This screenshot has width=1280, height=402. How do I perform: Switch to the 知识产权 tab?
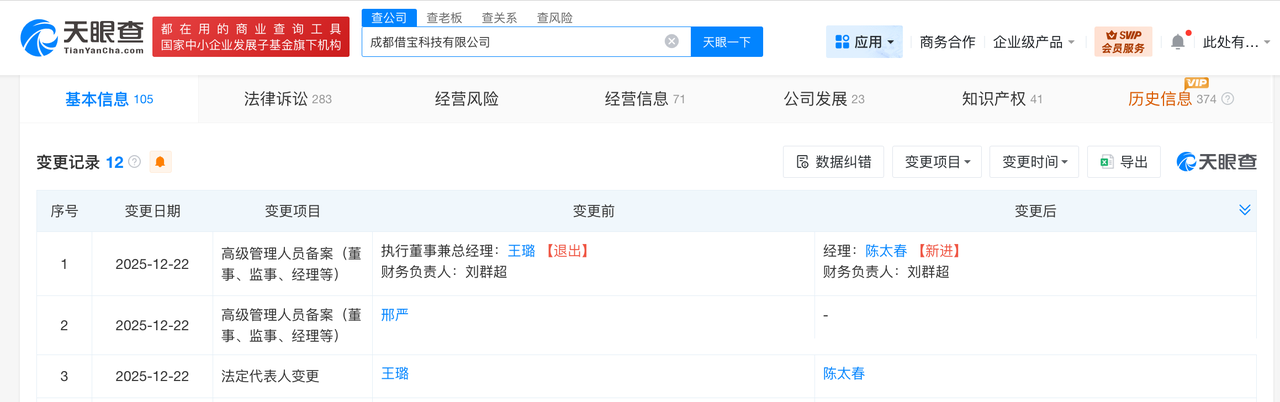point(1002,99)
